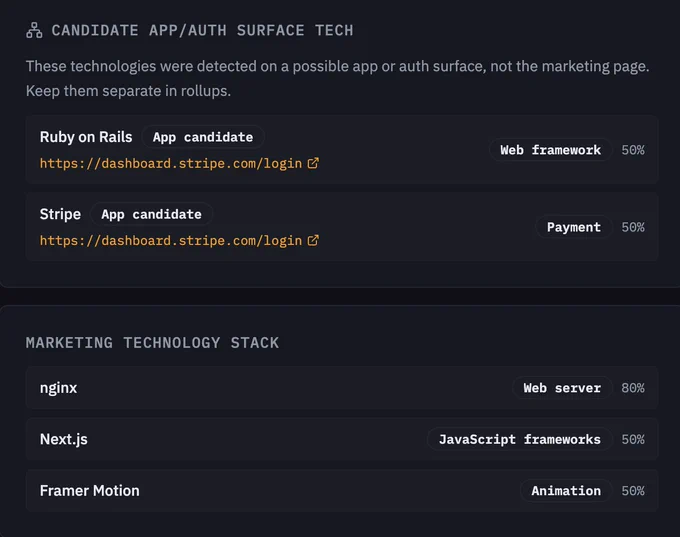Viewport: 680px width, 537px height.
Task: Click the Next.js technology name
Action: [x=64, y=439]
